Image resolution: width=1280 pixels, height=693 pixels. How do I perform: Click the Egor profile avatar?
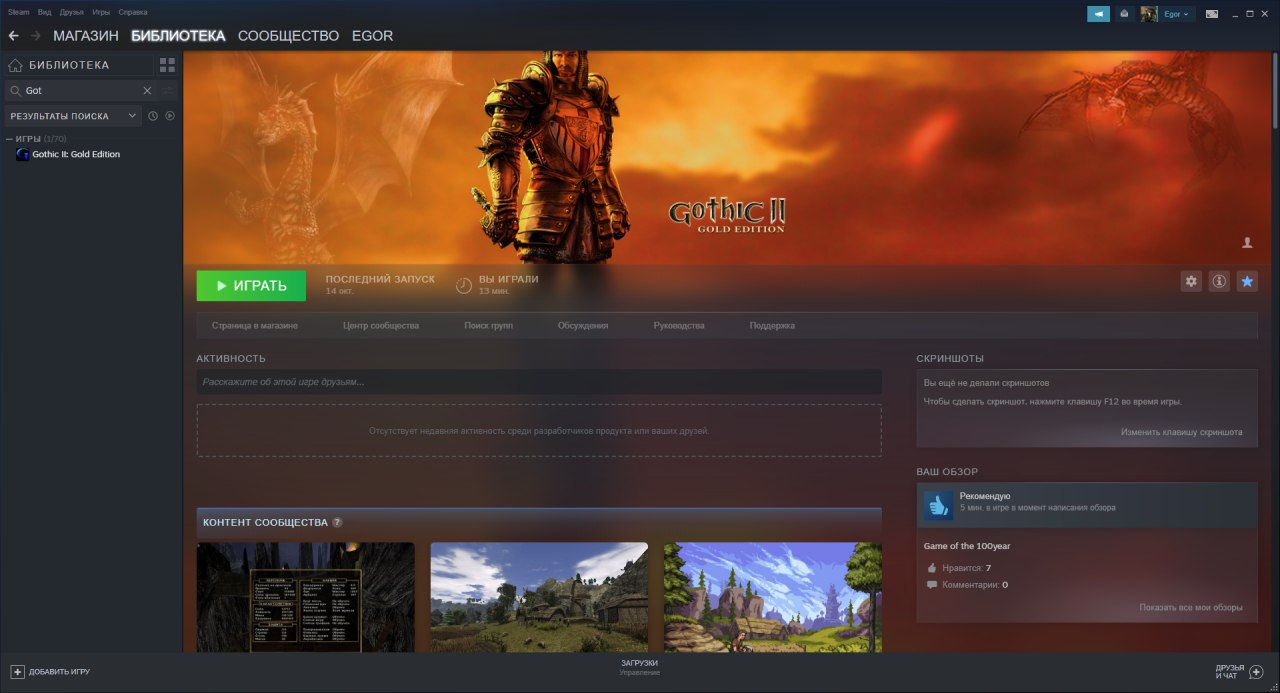pyautogui.click(x=1149, y=14)
